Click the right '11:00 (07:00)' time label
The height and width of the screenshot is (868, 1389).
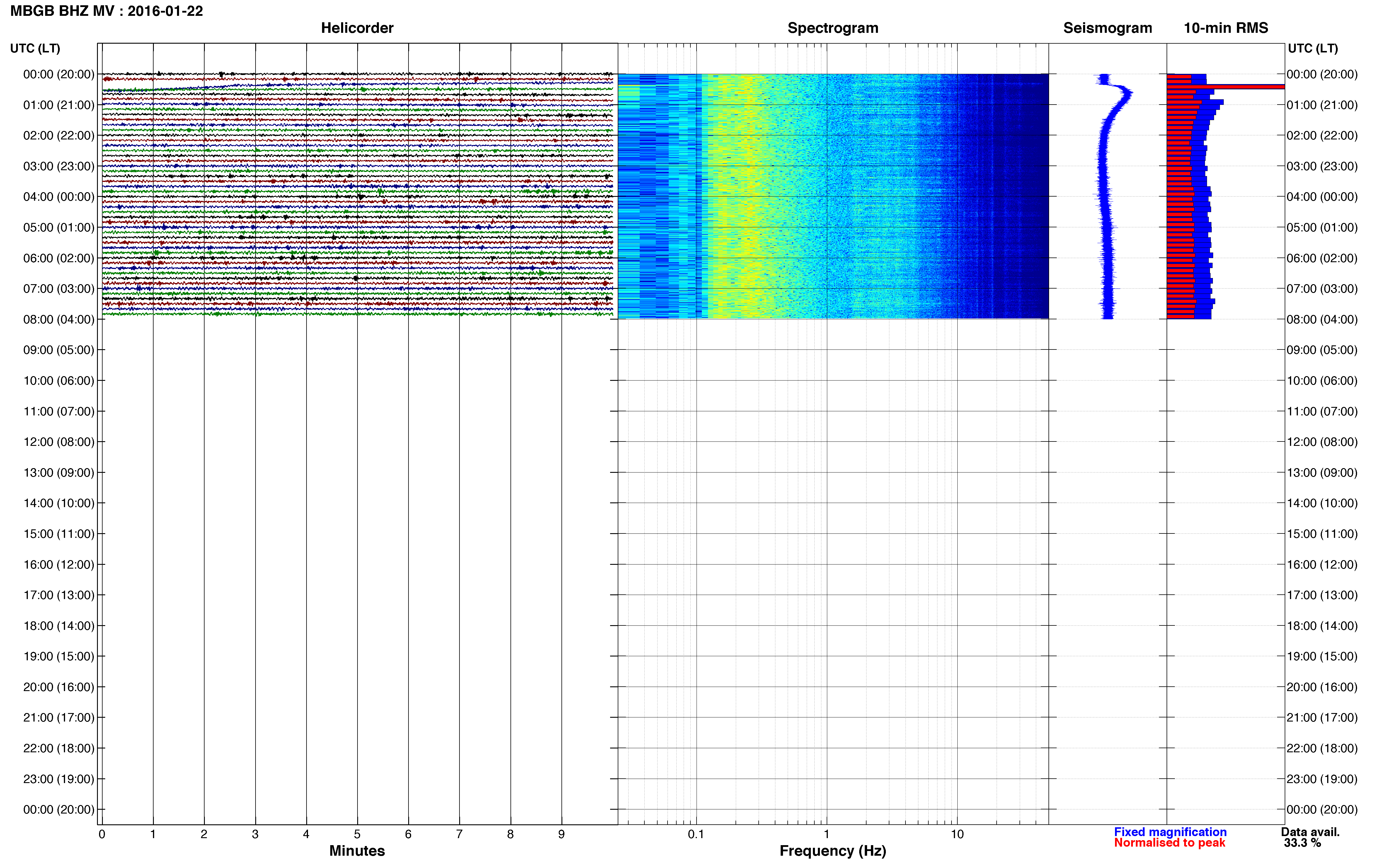point(1322,411)
